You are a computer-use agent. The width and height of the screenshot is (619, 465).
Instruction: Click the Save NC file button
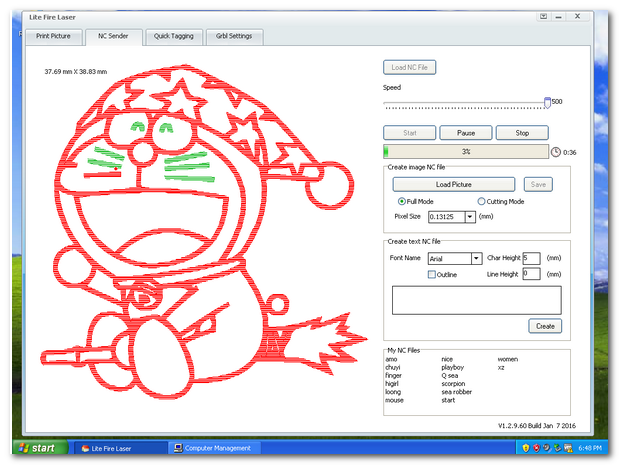click(538, 184)
